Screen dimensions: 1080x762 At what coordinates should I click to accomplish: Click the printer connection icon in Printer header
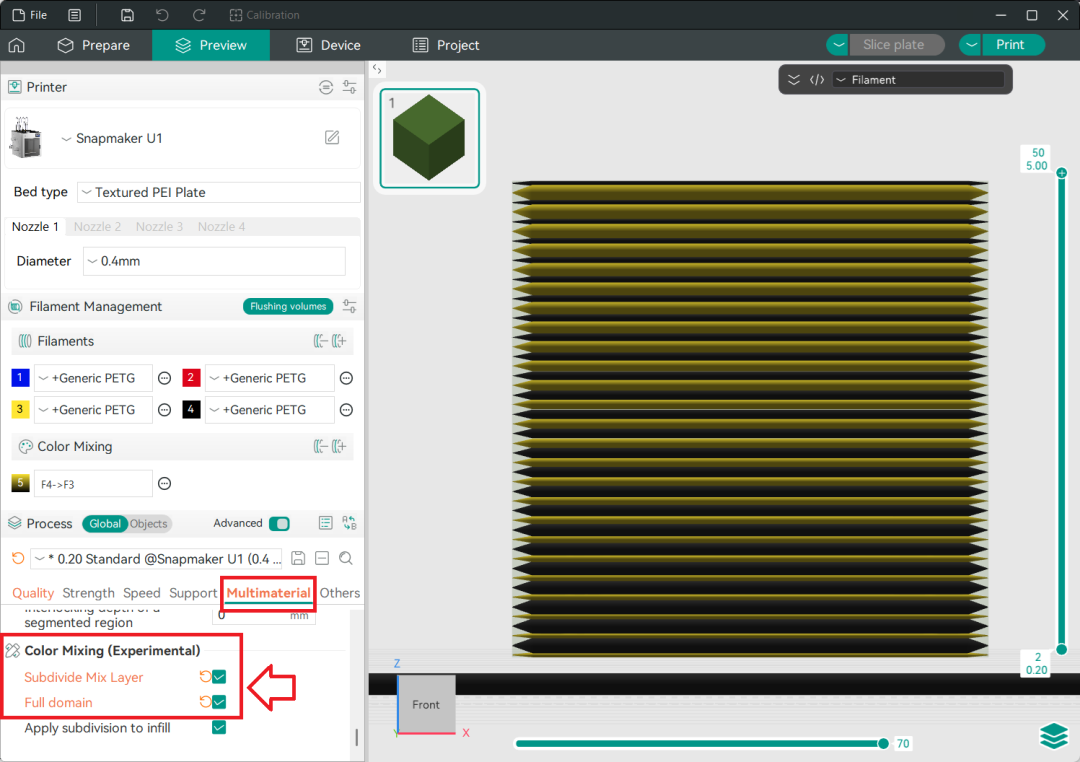(326, 87)
